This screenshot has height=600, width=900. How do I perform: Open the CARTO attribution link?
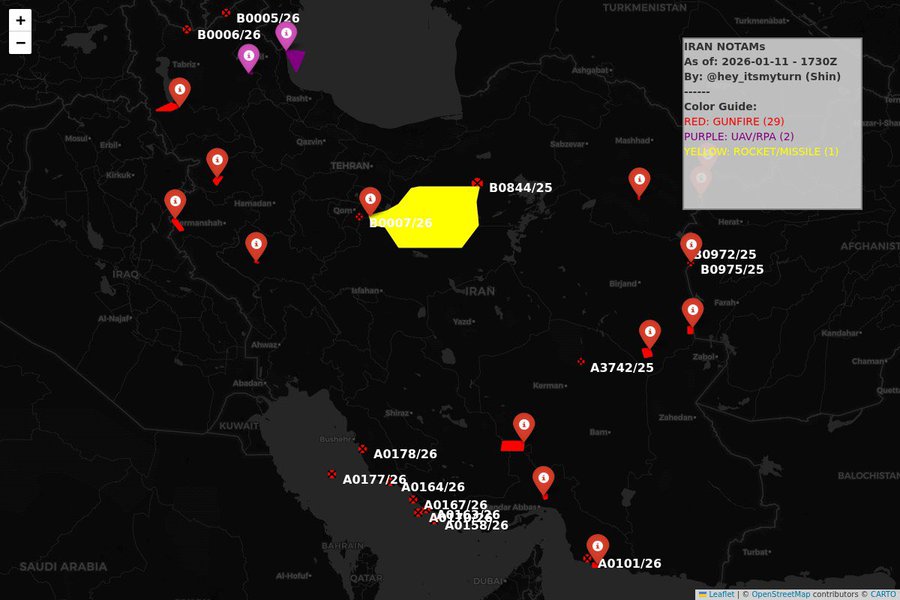[x=883, y=595]
